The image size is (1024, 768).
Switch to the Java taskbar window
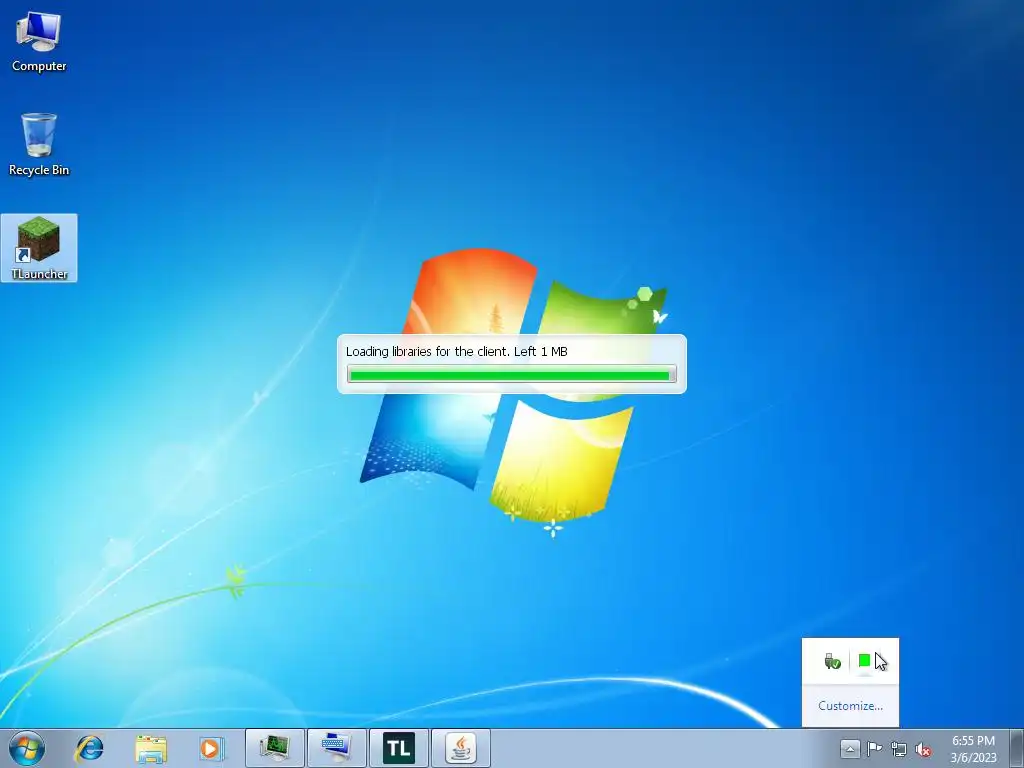460,748
